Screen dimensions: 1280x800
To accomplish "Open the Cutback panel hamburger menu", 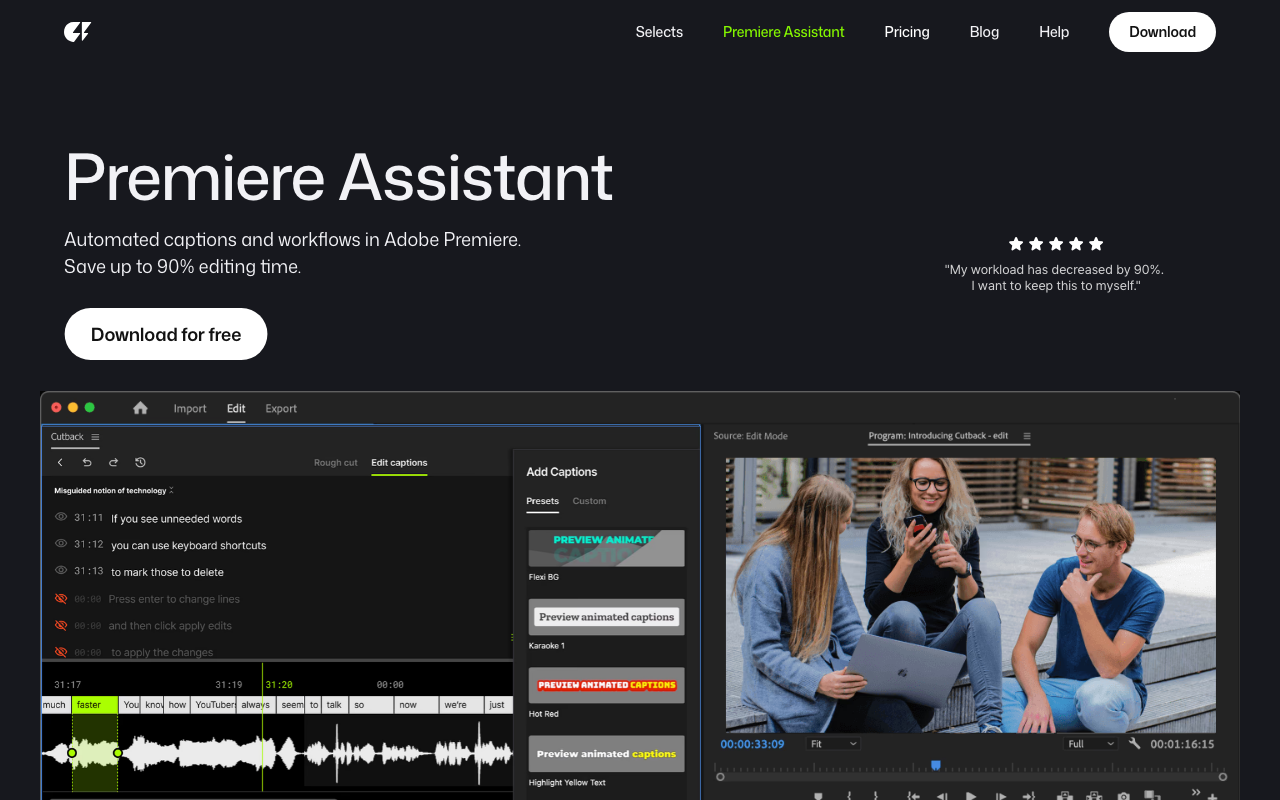I will (95, 437).
